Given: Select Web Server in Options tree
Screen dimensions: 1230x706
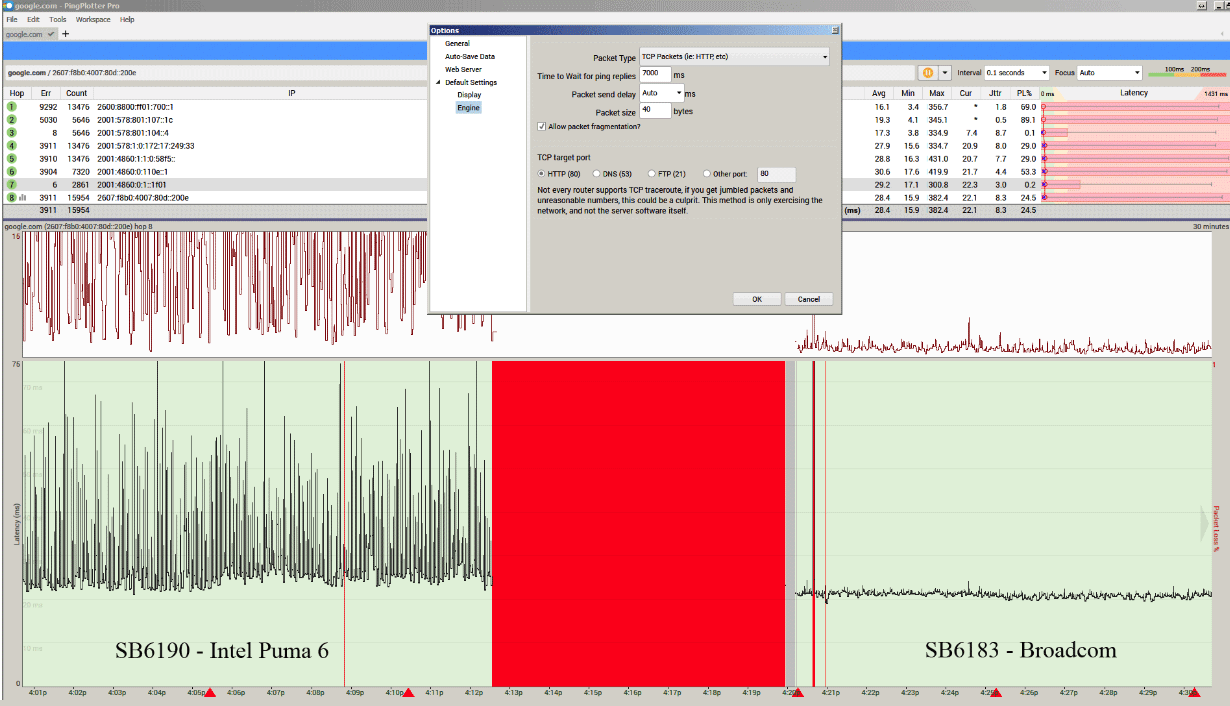Looking at the screenshot, I should (463, 70).
